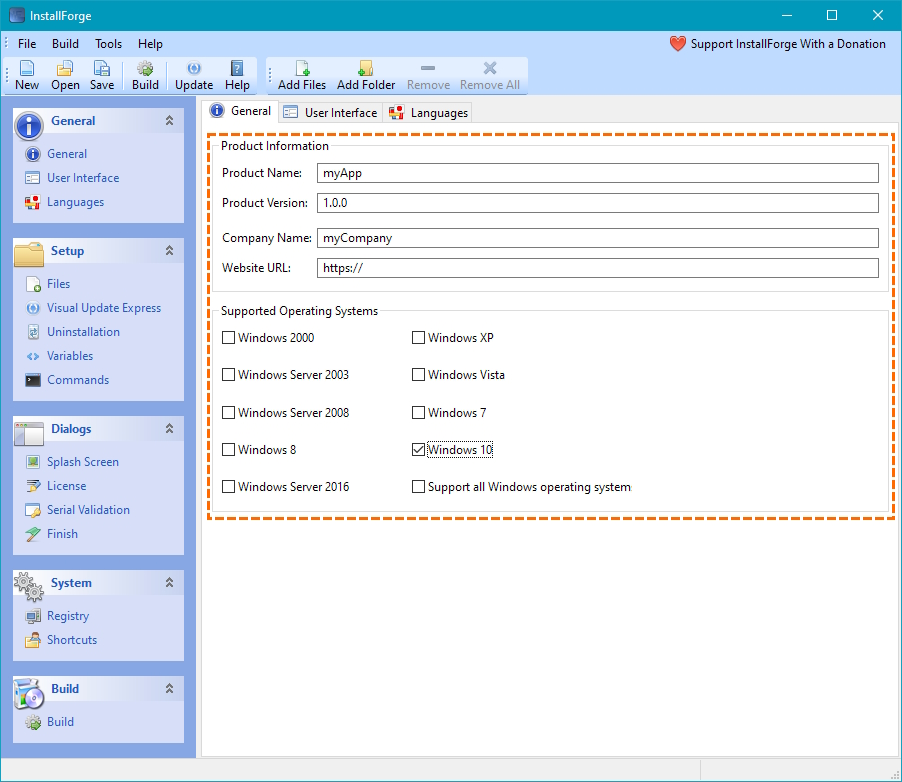Open Splash Screen dialog settings
902x782 pixels.
point(72,462)
